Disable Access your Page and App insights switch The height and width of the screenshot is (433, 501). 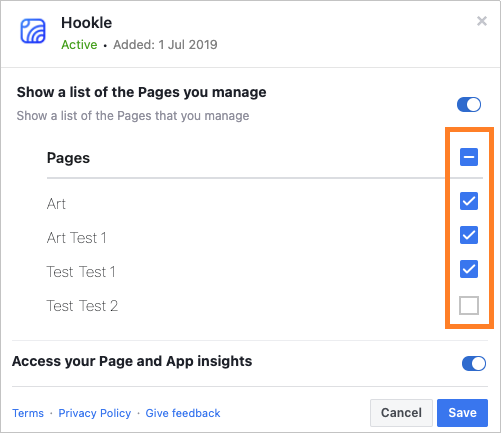point(474,363)
